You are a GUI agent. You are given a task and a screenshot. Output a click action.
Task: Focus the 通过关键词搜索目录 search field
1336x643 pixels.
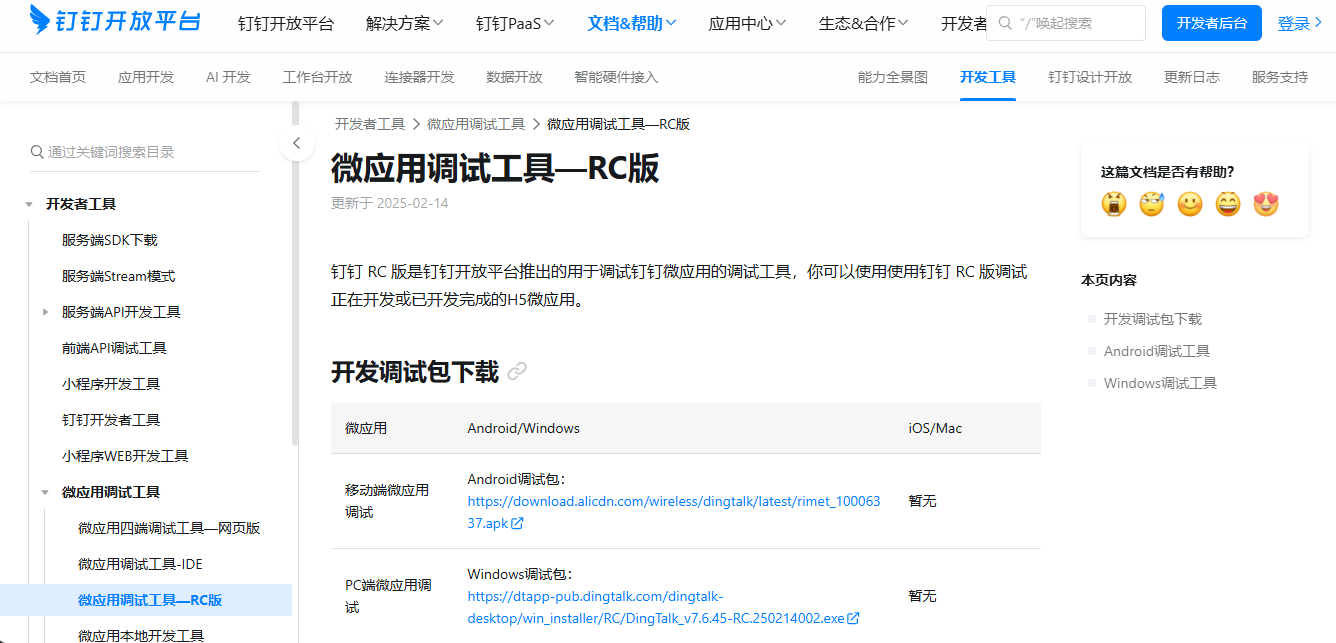click(x=145, y=152)
